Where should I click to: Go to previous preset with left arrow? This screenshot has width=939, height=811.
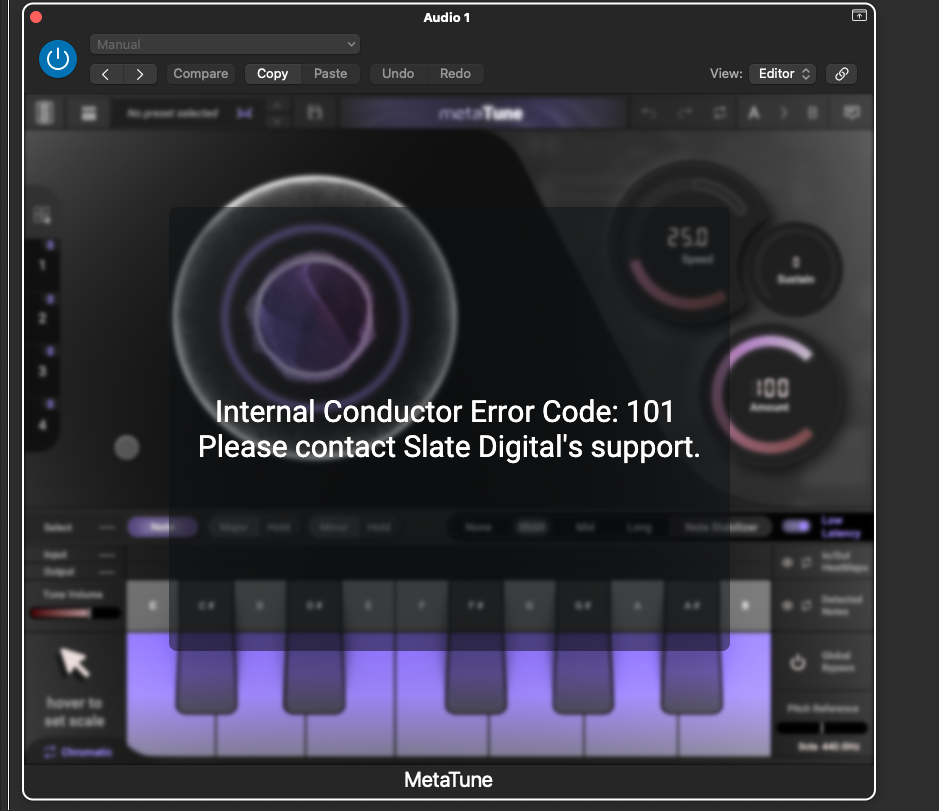106,74
